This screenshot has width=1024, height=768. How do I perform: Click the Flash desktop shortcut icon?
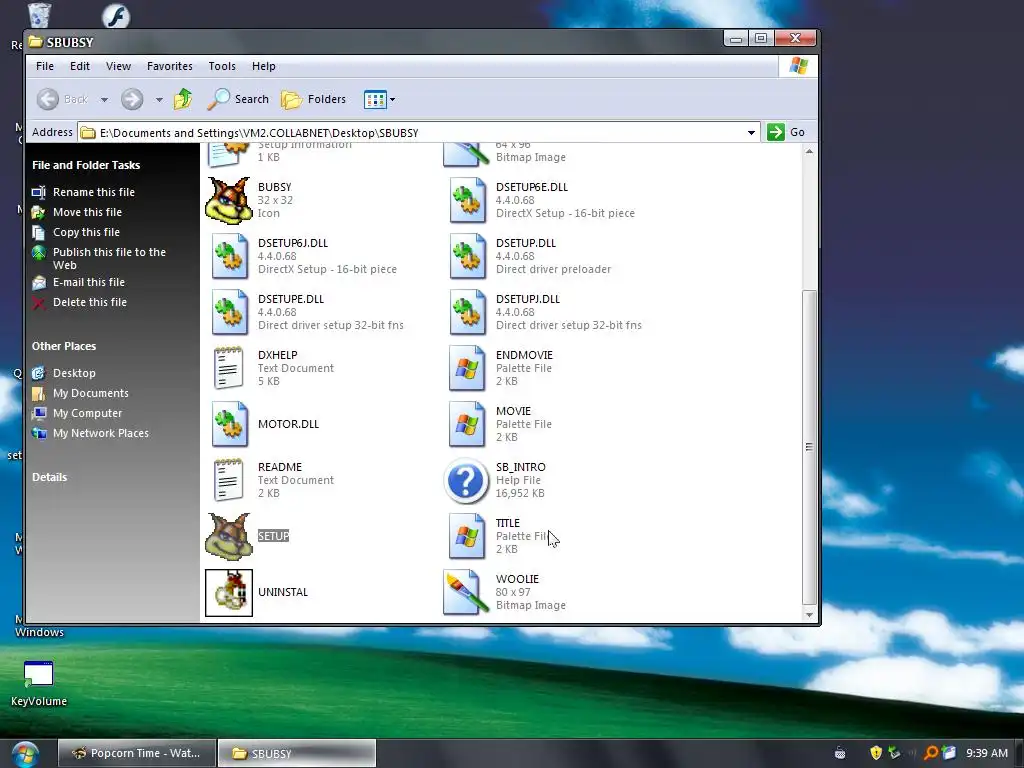tap(116, 15)
